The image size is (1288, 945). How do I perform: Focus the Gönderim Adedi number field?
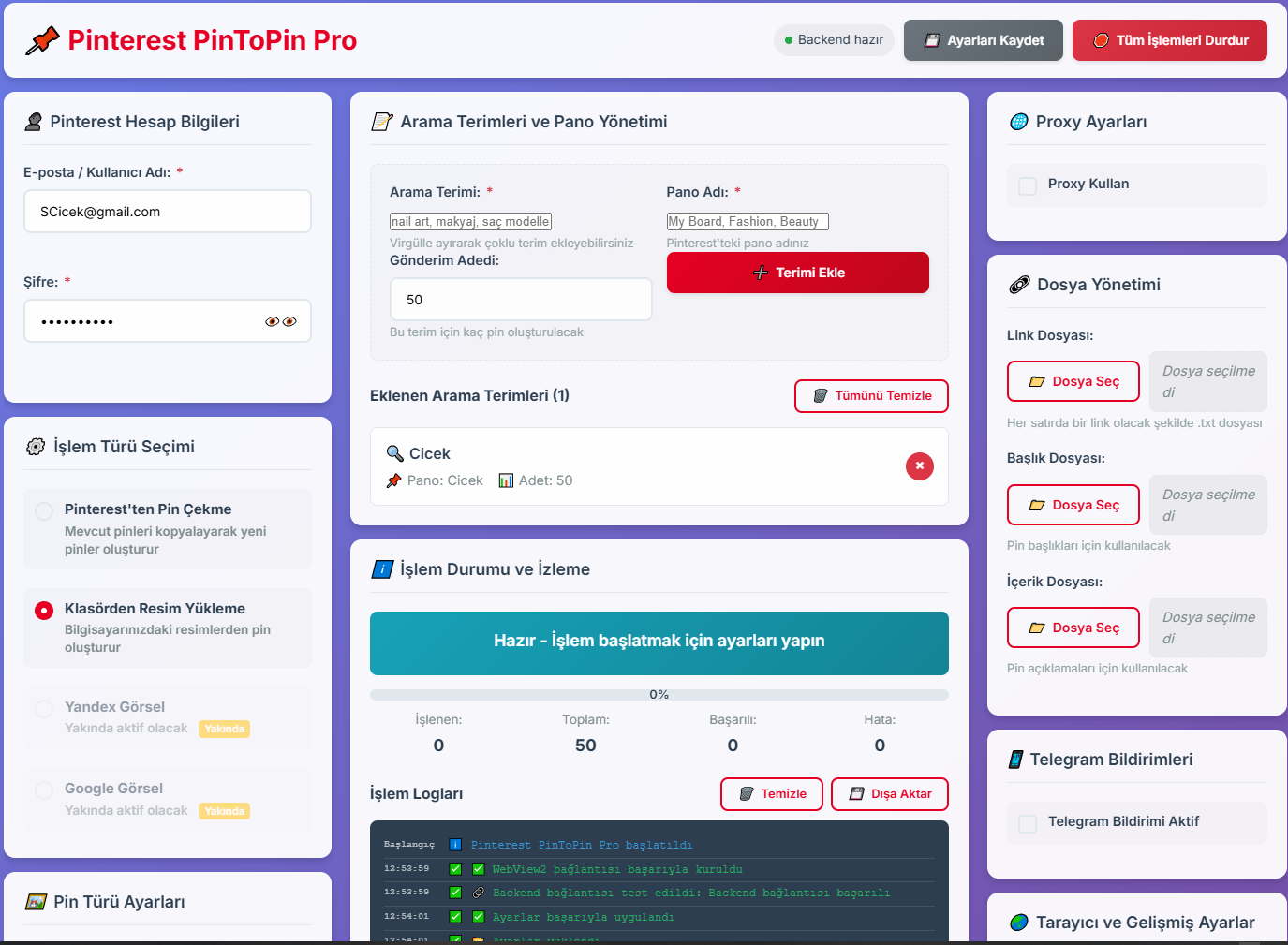point(521,300)
